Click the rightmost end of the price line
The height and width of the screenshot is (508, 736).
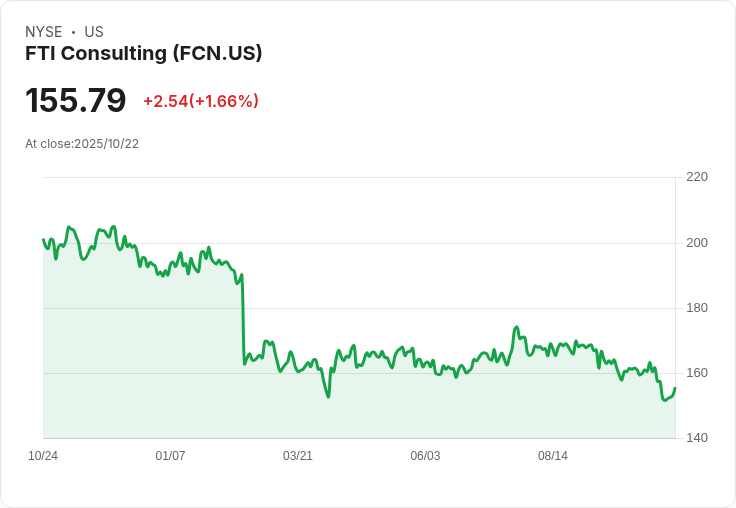tap(675, 388)
